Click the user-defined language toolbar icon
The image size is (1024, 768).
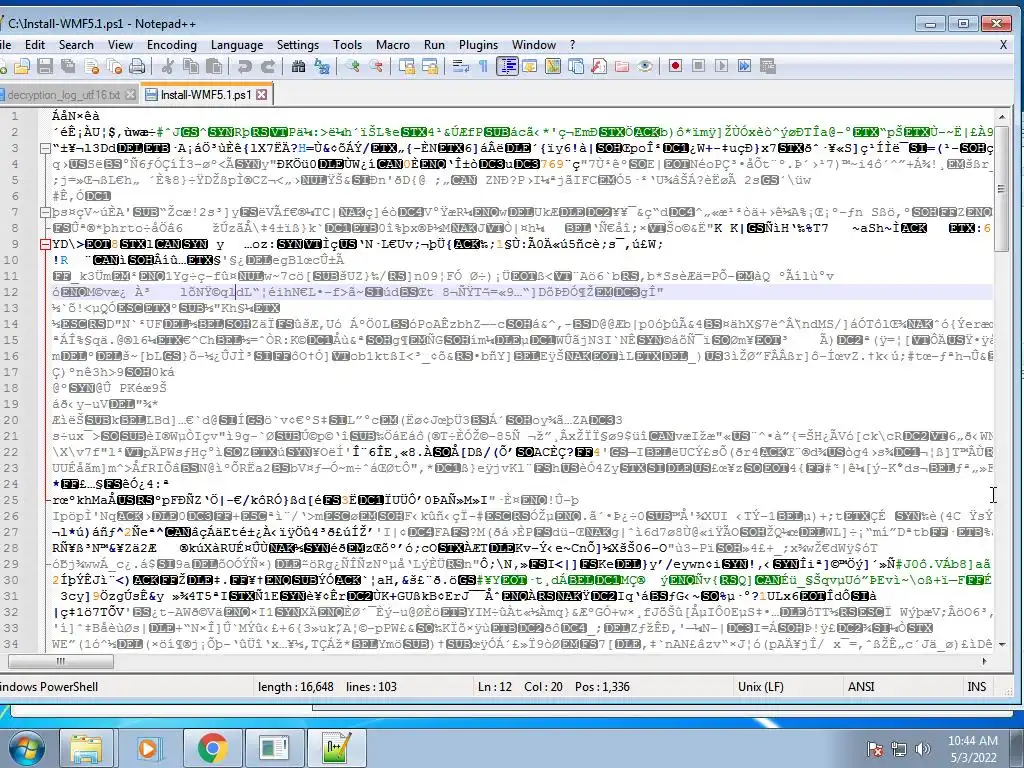(x=530, y=66)
